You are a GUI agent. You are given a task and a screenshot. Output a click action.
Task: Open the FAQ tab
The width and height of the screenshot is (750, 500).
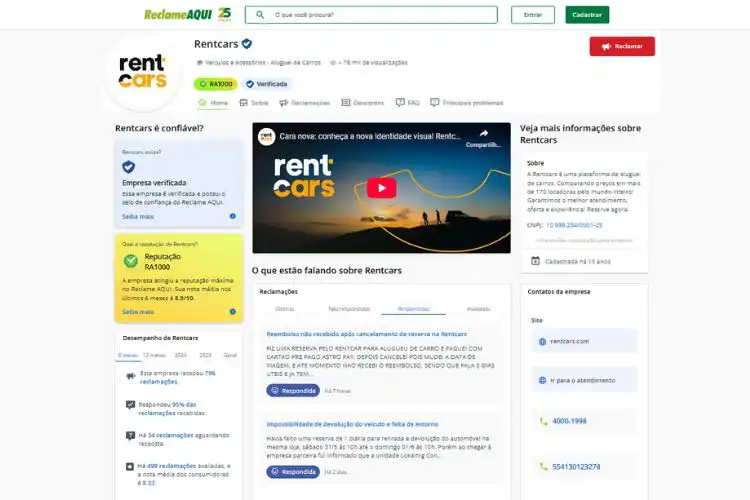click(x=408, y=103)
